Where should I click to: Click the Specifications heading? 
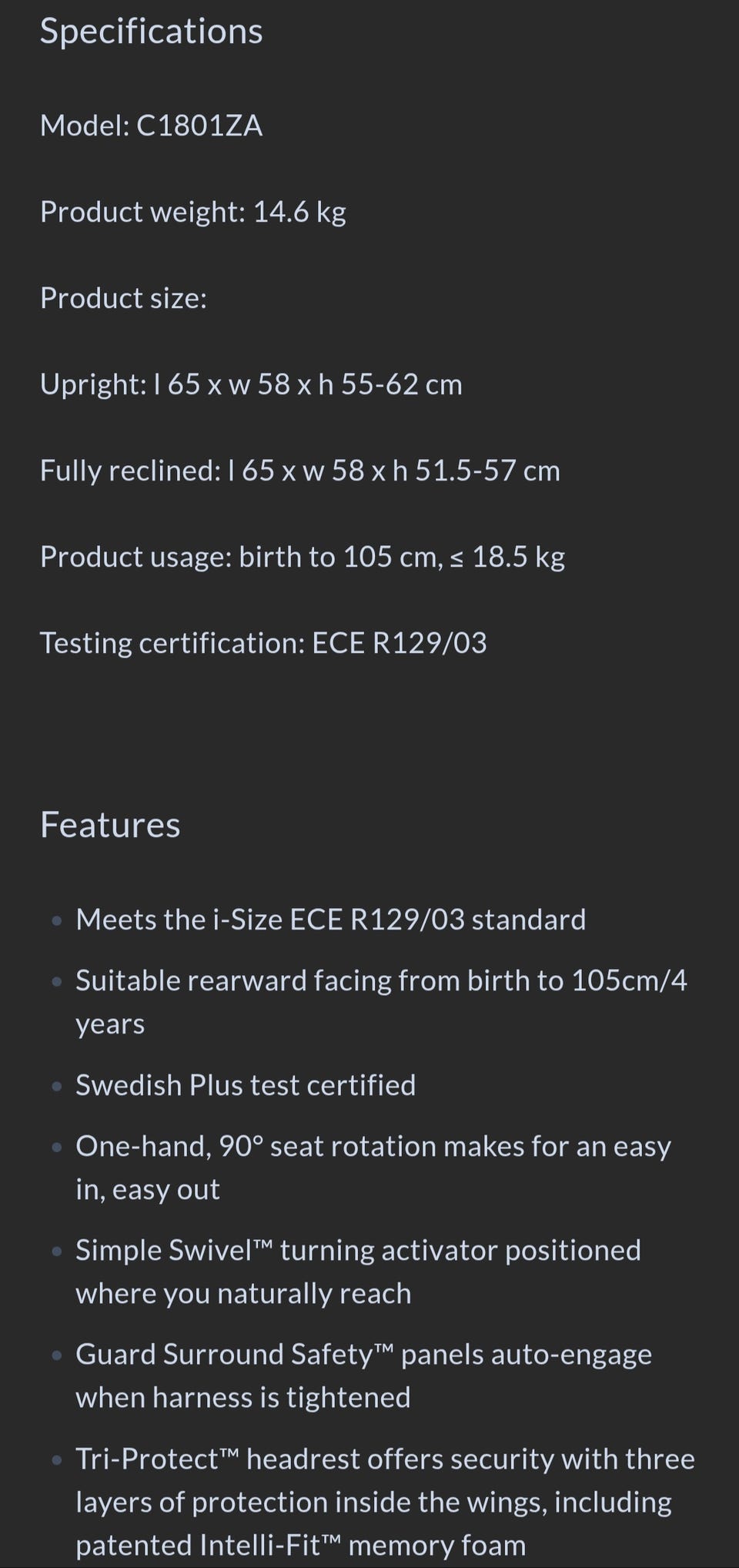tap(151, 32)
